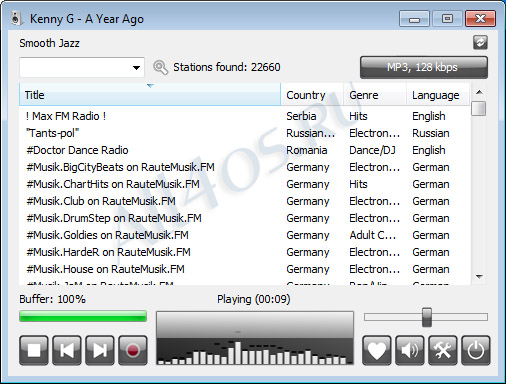Click the magnifier search icon

[160, 67]
